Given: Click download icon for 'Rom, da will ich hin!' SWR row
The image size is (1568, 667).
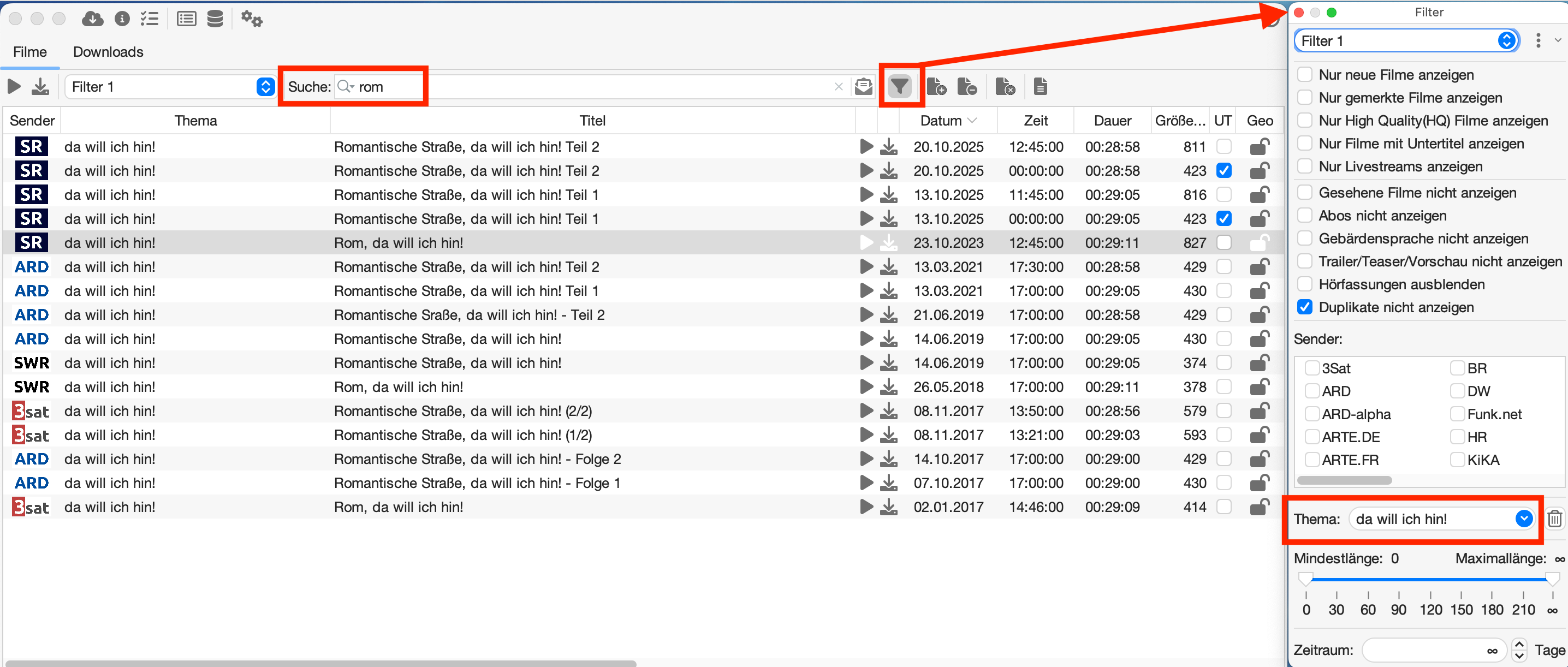Looking at the screenshot, I should point(889,386).
